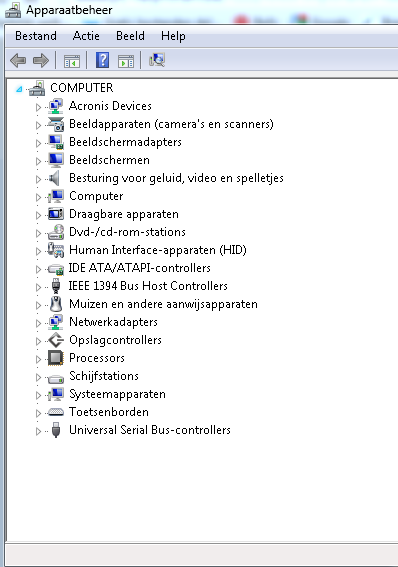Select the 'Systeemapparaten' label
398x567 pixels.
[x=117, y=395]
